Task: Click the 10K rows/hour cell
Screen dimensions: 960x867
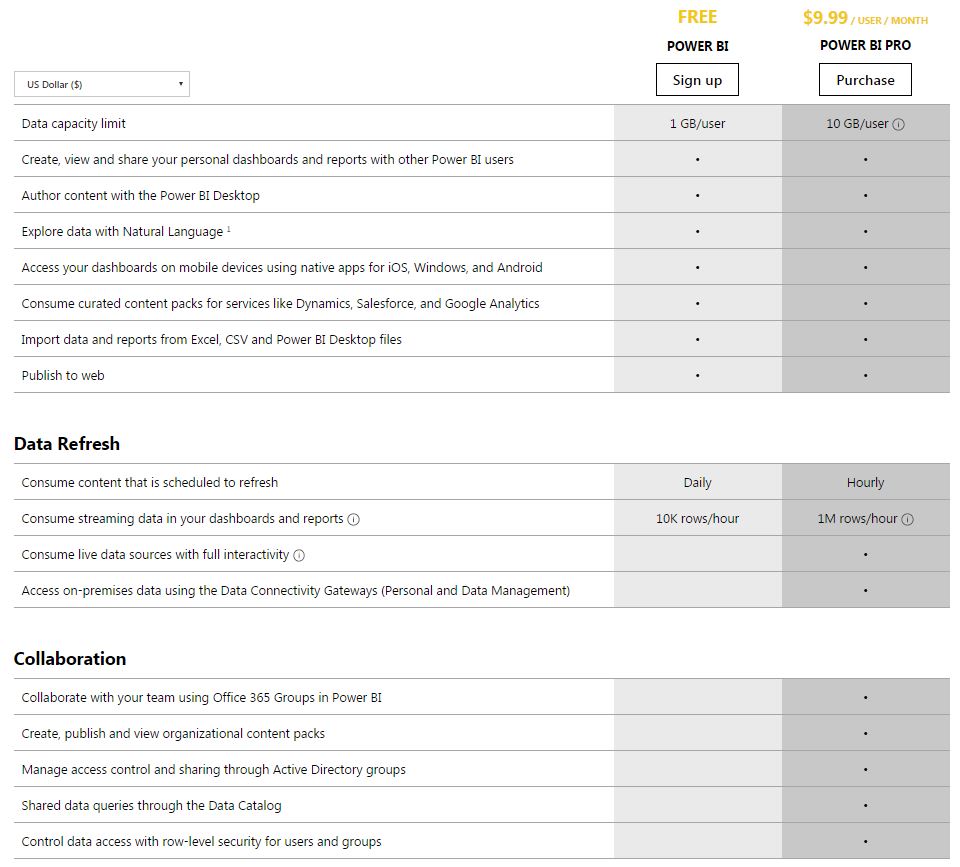Action: tap(697, 518)
